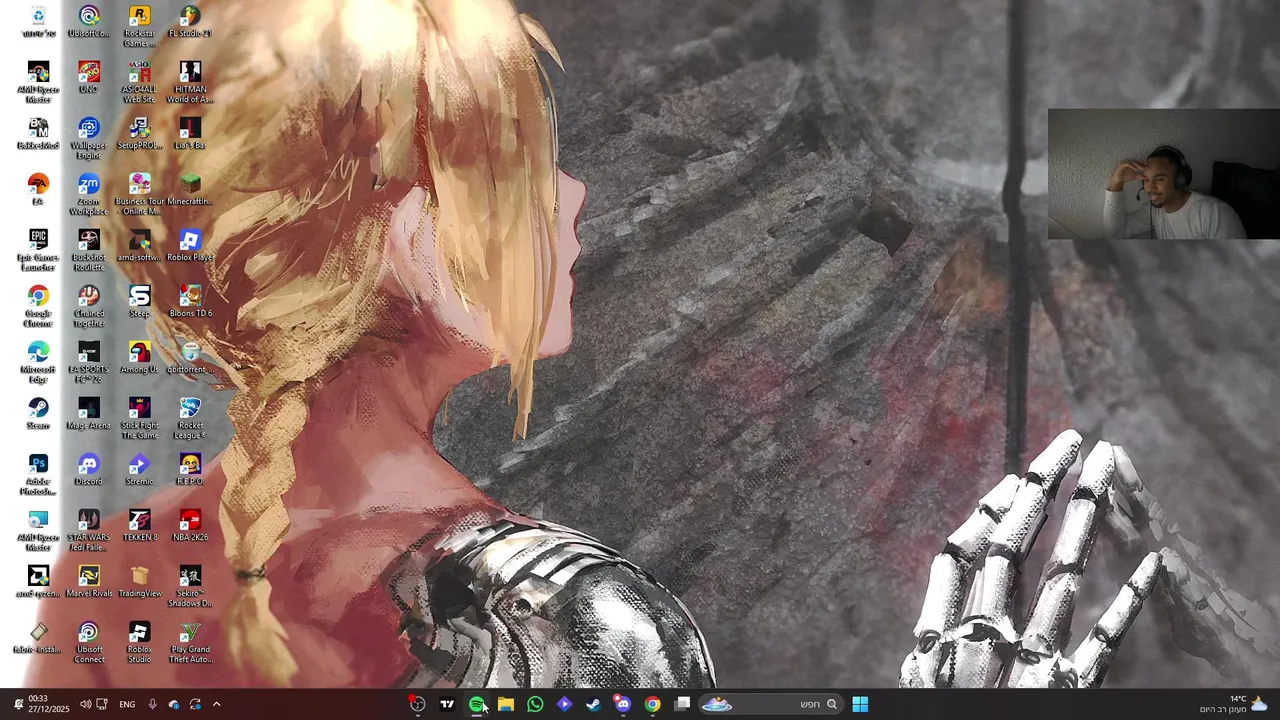Switch the ENG input language indicator

127,704
